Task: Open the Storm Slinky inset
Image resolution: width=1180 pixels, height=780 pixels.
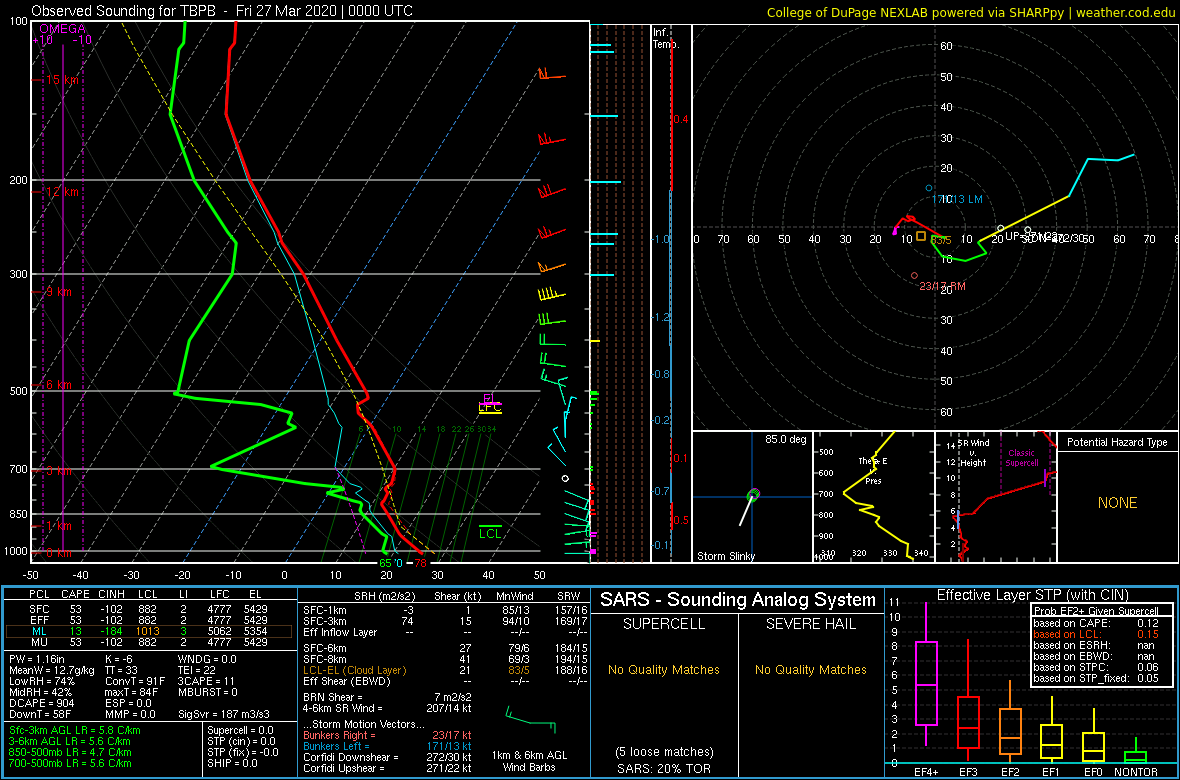Action: pyautogui.click(x=752, y=496)
